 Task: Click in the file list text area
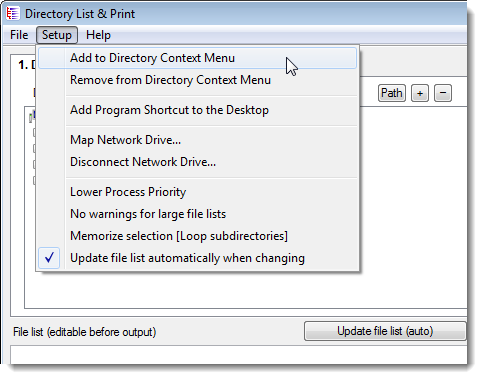coord(239,355)
